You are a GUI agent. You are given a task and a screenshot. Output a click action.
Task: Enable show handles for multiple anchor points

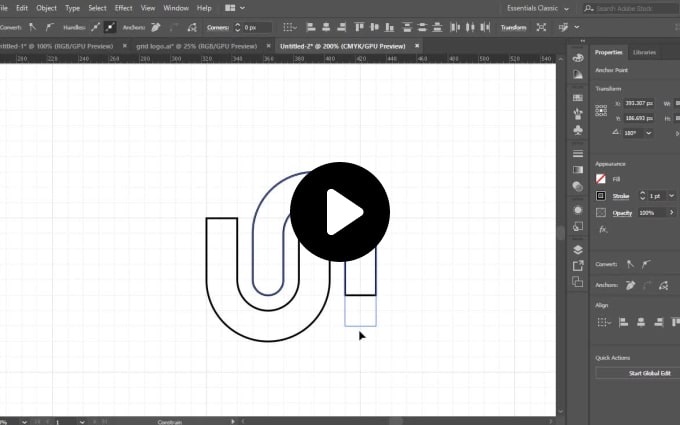95,27
